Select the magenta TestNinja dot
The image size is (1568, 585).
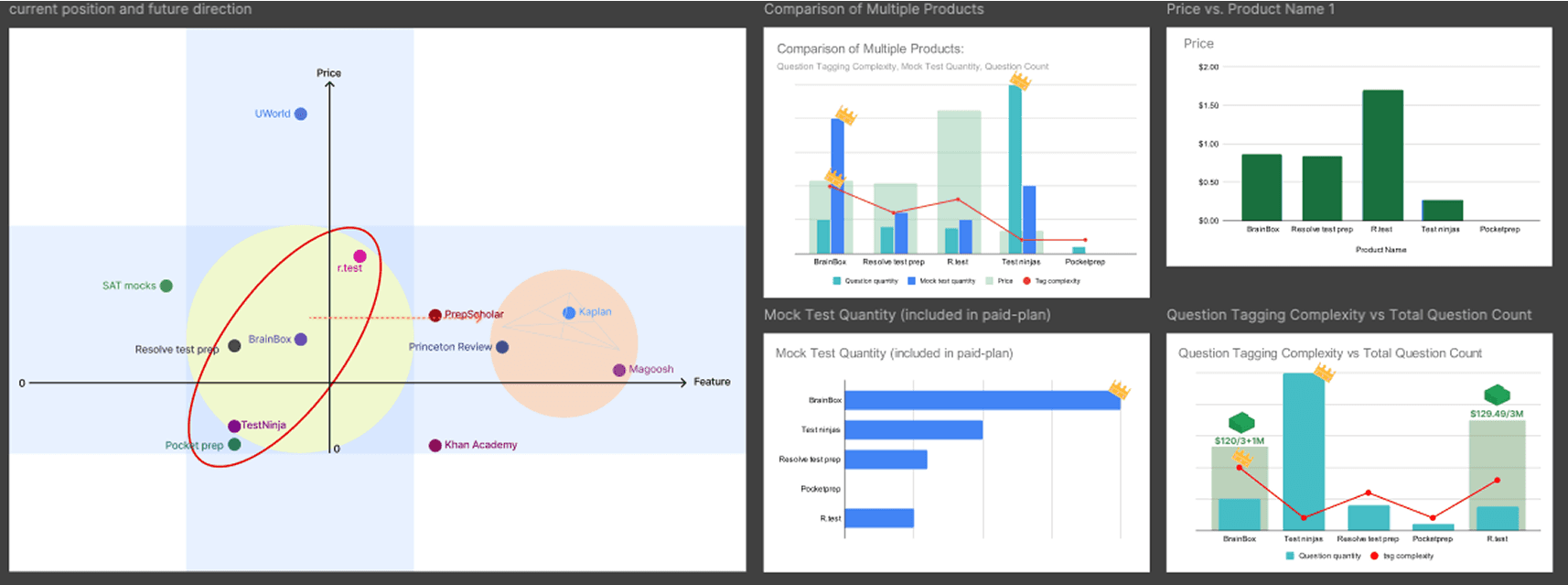[x=234, y=426]
